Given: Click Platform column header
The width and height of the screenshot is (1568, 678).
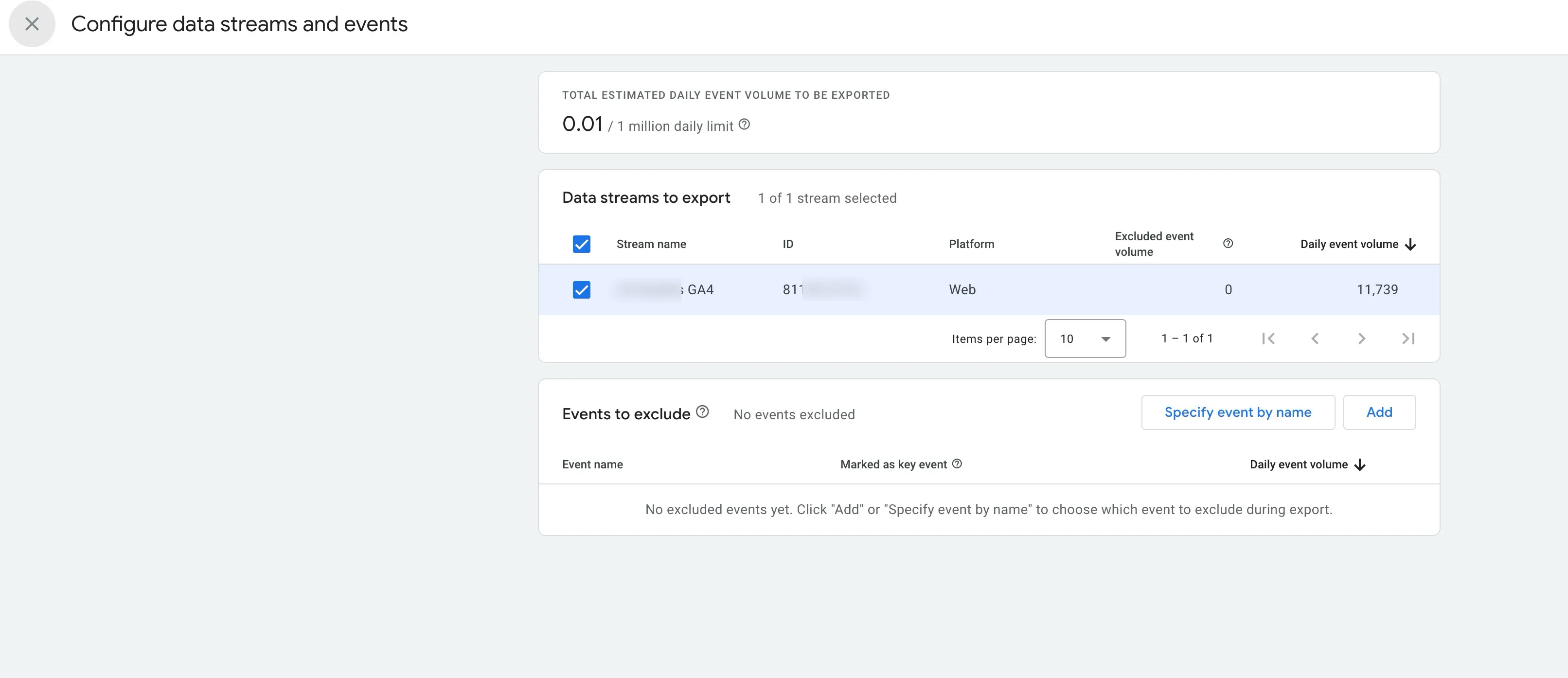Looking at the screenshot, I should (971, 244).
